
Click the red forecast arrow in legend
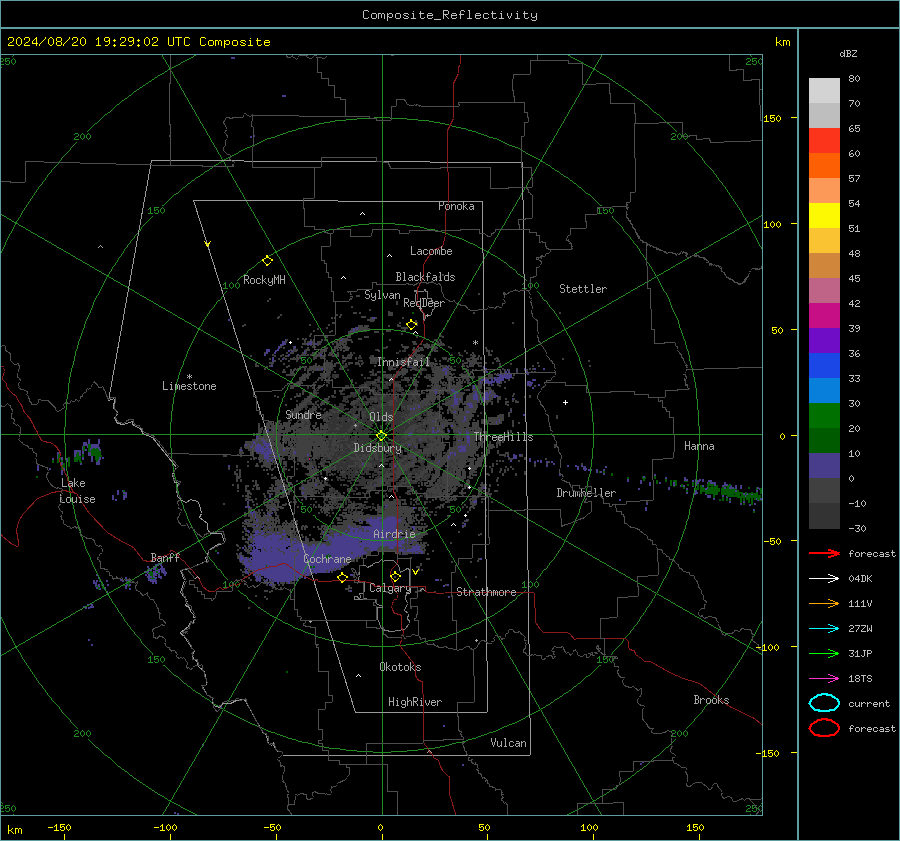pyautogui.click(x=824, y=553)
